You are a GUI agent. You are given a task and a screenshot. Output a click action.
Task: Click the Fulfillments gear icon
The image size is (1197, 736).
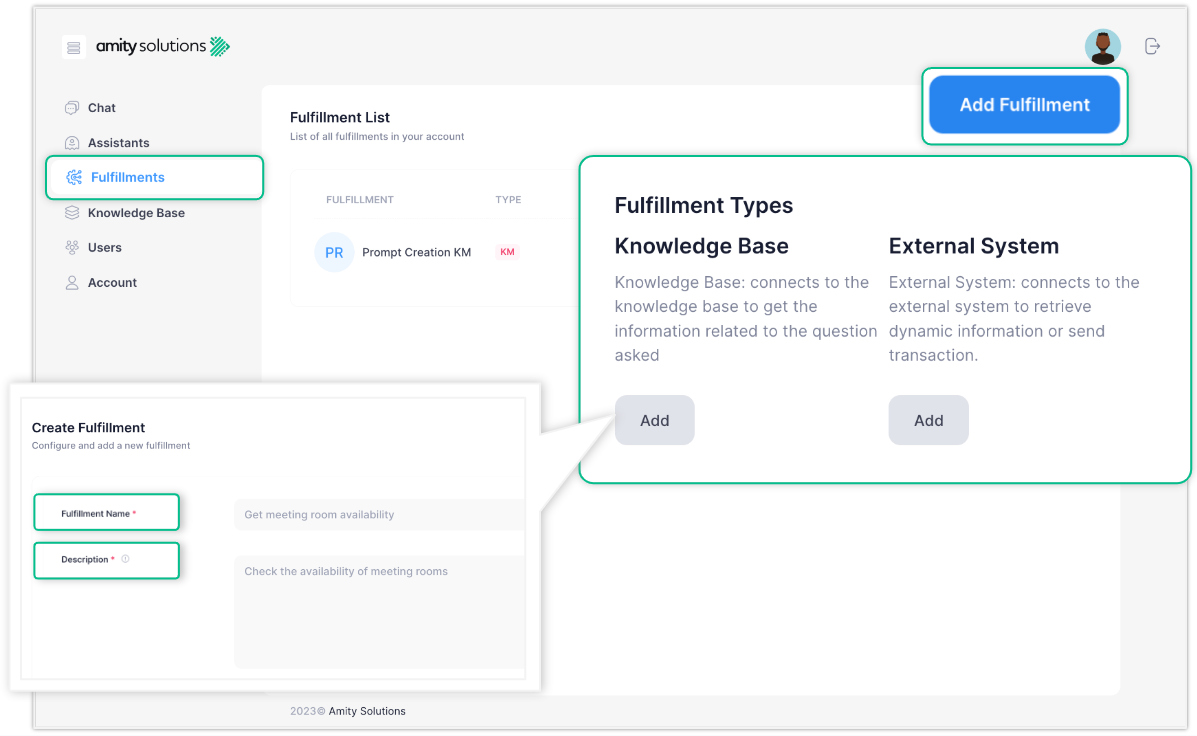click(x=74, y=178)
